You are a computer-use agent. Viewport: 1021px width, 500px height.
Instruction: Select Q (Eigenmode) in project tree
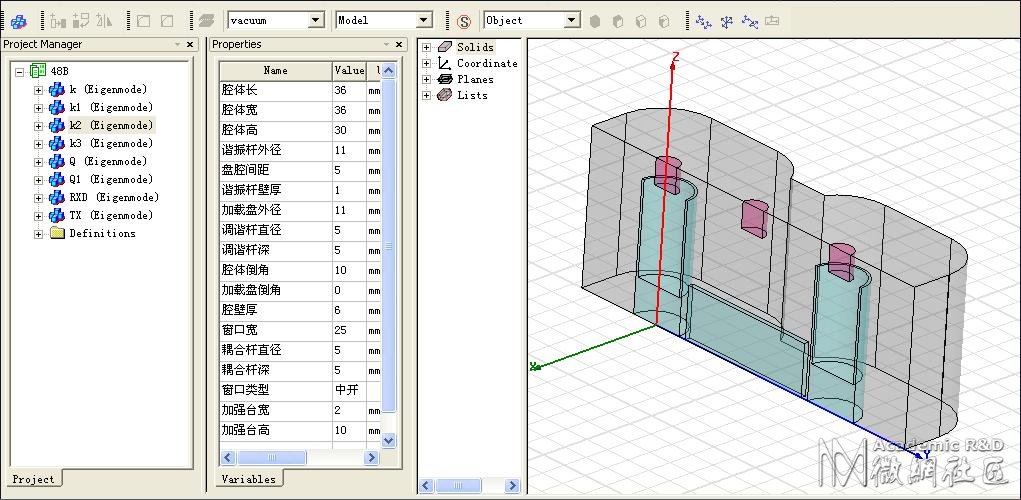click(x=108, y=161)
